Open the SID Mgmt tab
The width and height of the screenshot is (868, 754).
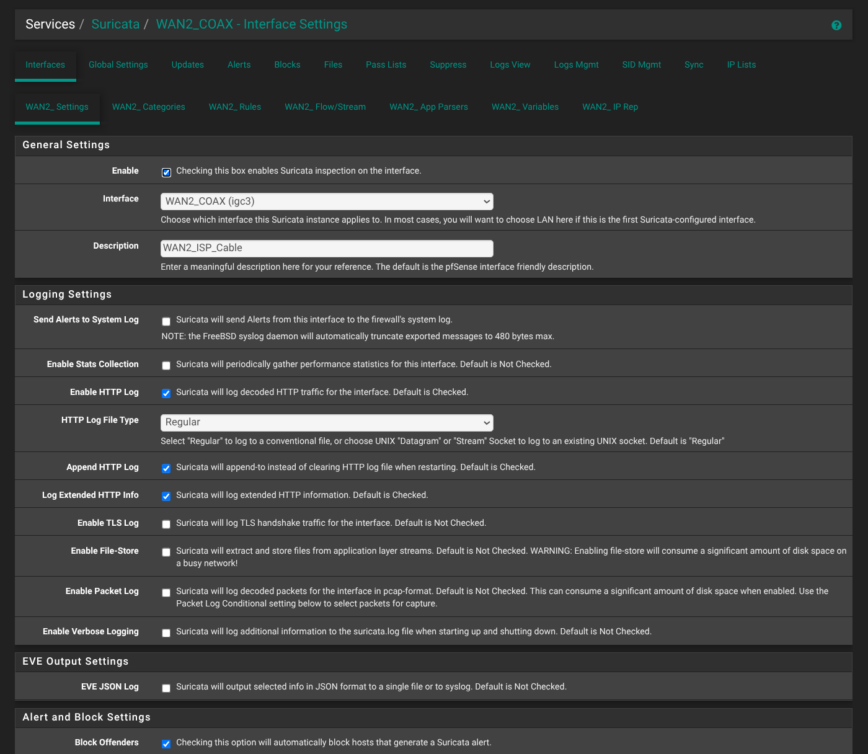642,65
